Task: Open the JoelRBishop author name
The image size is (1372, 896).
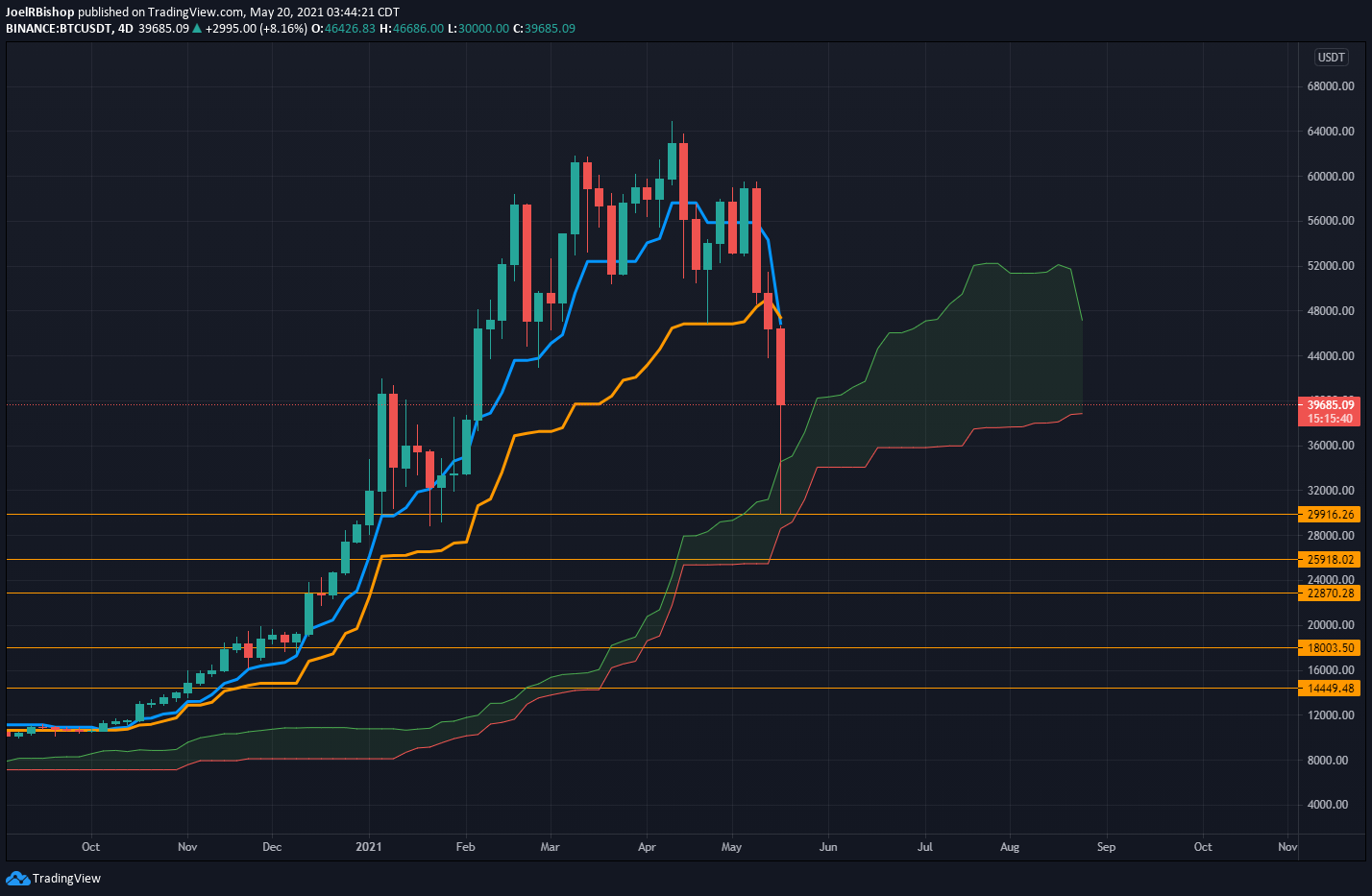Action: click(39, 12)
